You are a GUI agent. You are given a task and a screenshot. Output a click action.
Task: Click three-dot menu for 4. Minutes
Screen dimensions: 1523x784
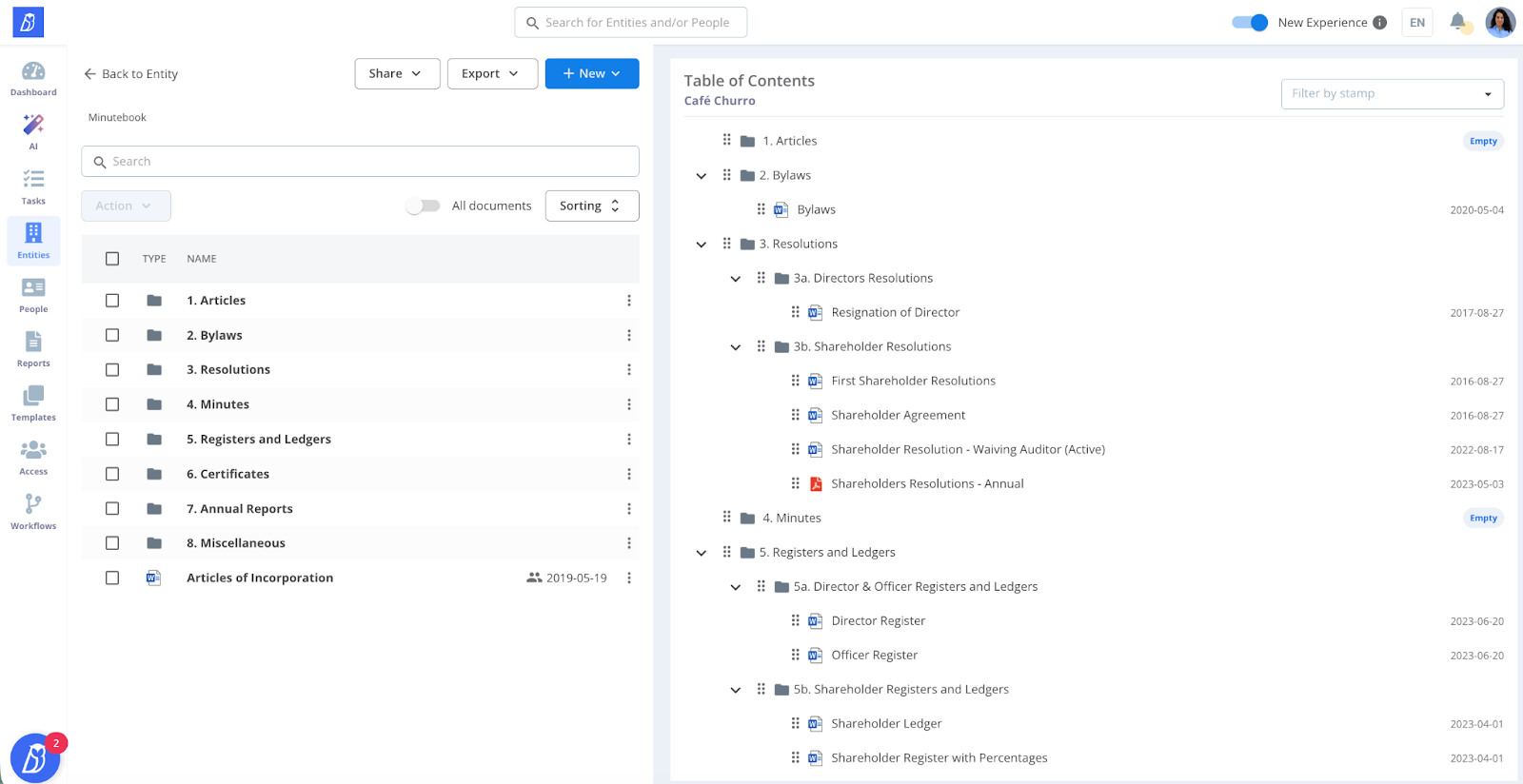[x=628, y=404]
